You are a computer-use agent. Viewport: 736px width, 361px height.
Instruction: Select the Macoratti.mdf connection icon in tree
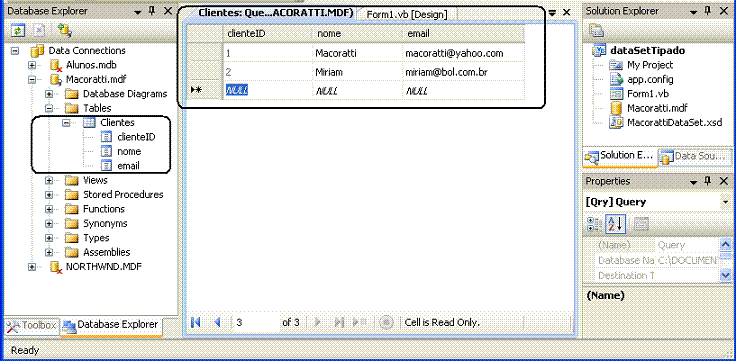[56, 80]
